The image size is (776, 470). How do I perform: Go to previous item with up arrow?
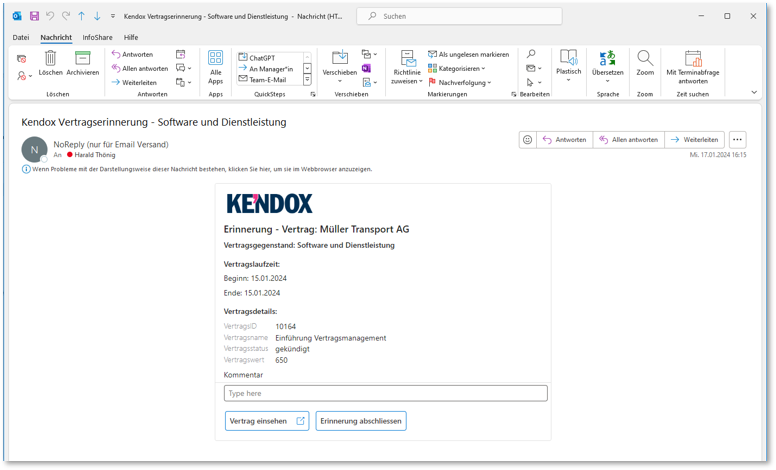(81, 16)
